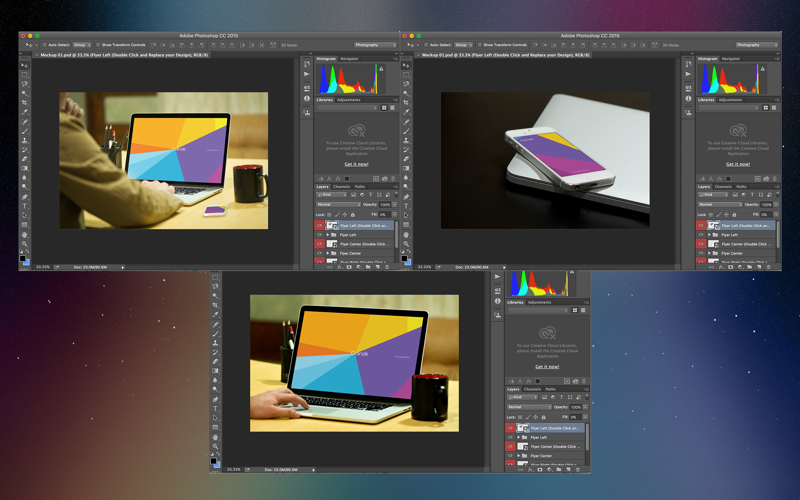Toggle Auto-Select checkbox in left window
The width and height of the screenshot is (800, 500).
pos(45,45)
